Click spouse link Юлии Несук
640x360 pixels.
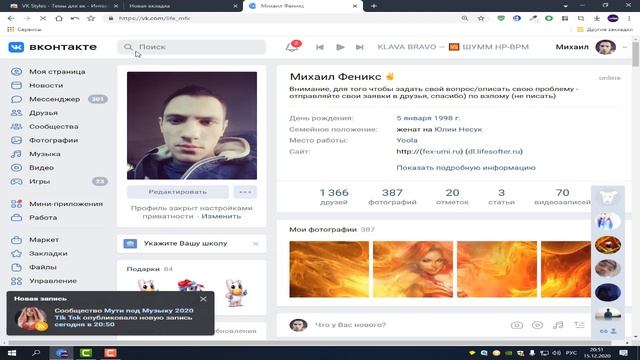click(x=458, y=129)
